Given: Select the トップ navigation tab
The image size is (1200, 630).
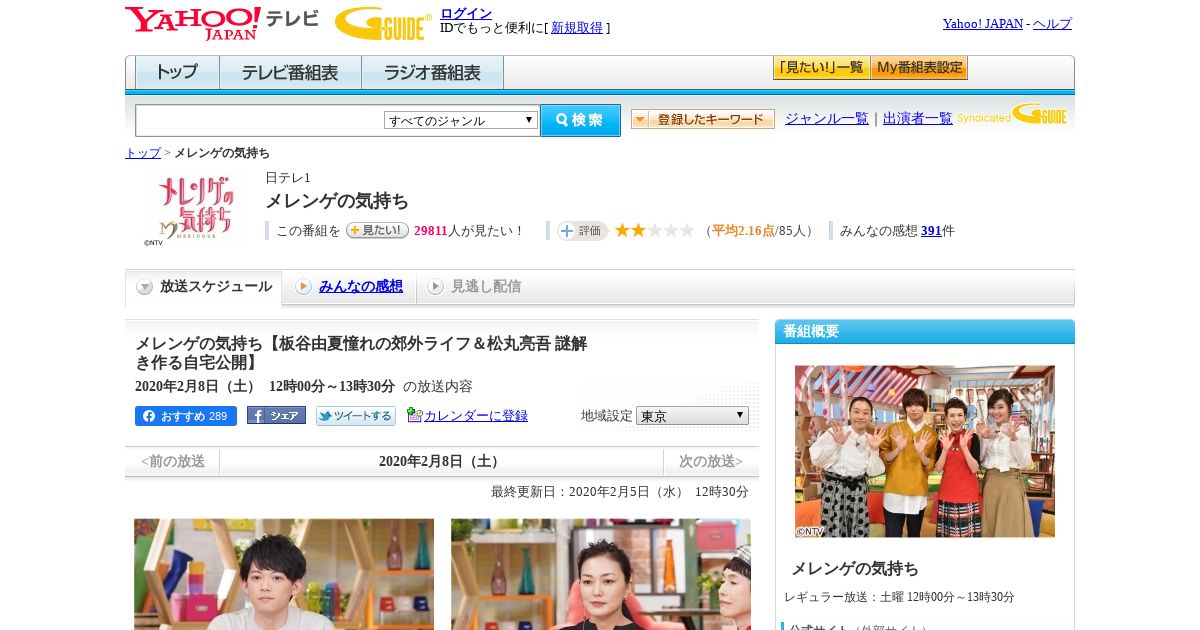Looking at the screenshot, I should click(x=177, y=73).
